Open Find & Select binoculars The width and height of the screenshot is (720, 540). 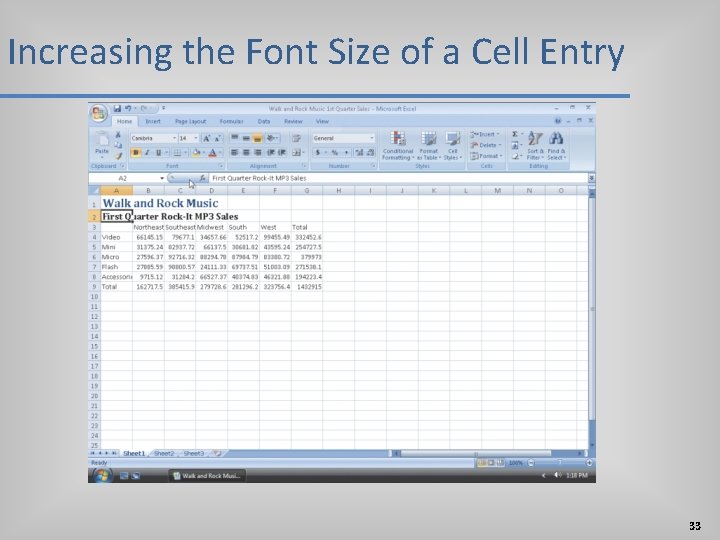(x=556, y=146)
